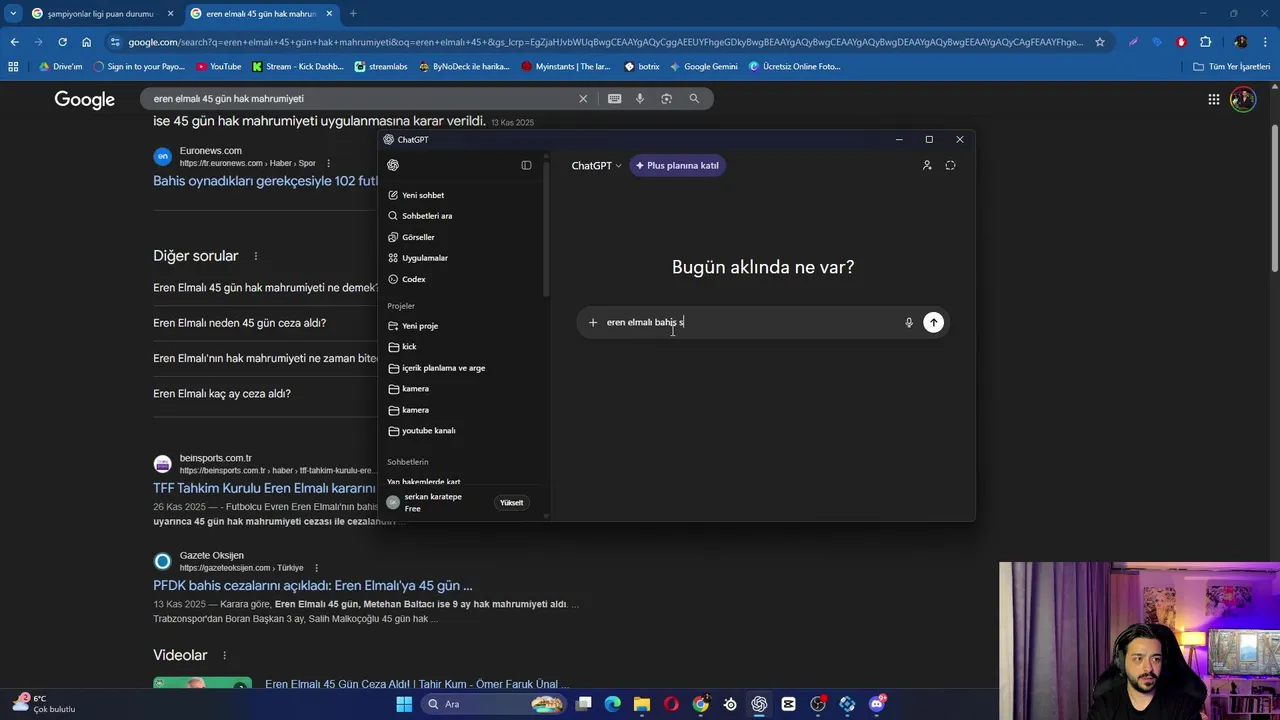Open File Explorer from taskbar

pyautogui.click(x=642, y=704)
